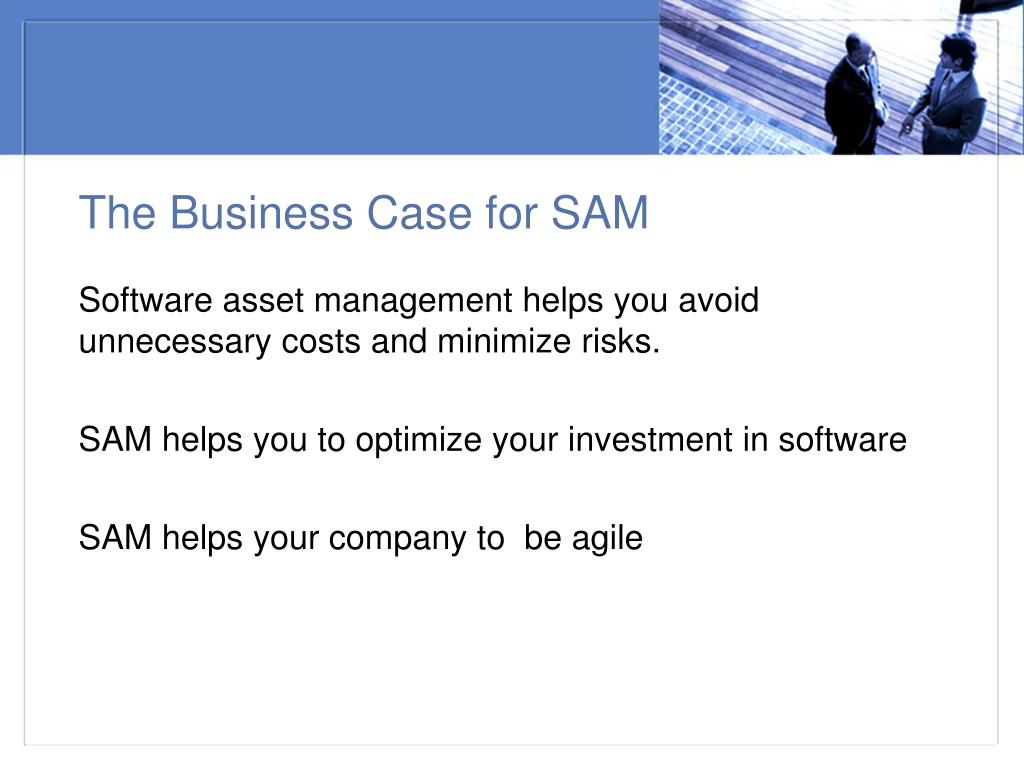Select the title "The Business Case for SAM"
This screenshot has height=768, width=1024.
coord(364,212)
